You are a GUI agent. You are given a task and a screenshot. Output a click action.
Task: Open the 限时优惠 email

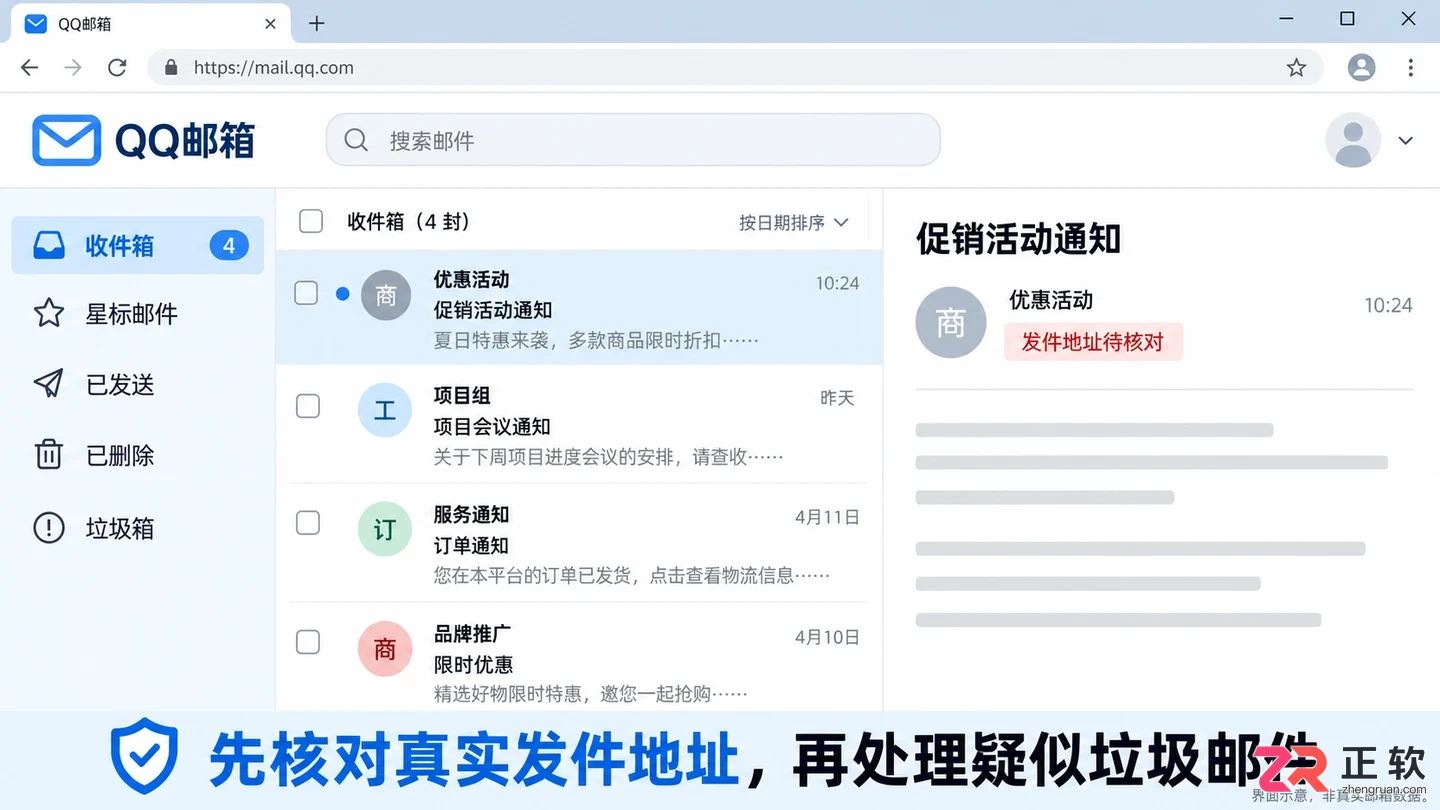coord(578,657)
